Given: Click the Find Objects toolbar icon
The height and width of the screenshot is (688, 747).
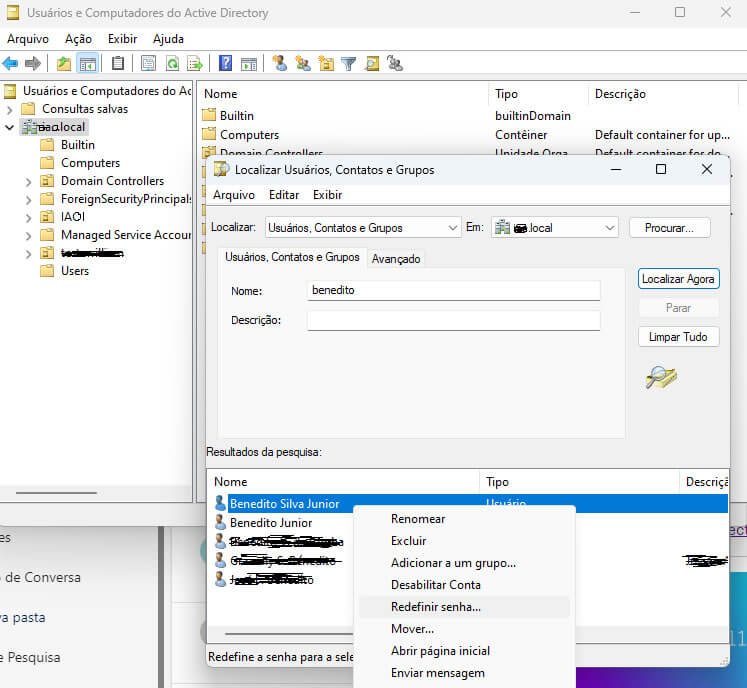Looking at the screenshot, I should click(372, 63).
